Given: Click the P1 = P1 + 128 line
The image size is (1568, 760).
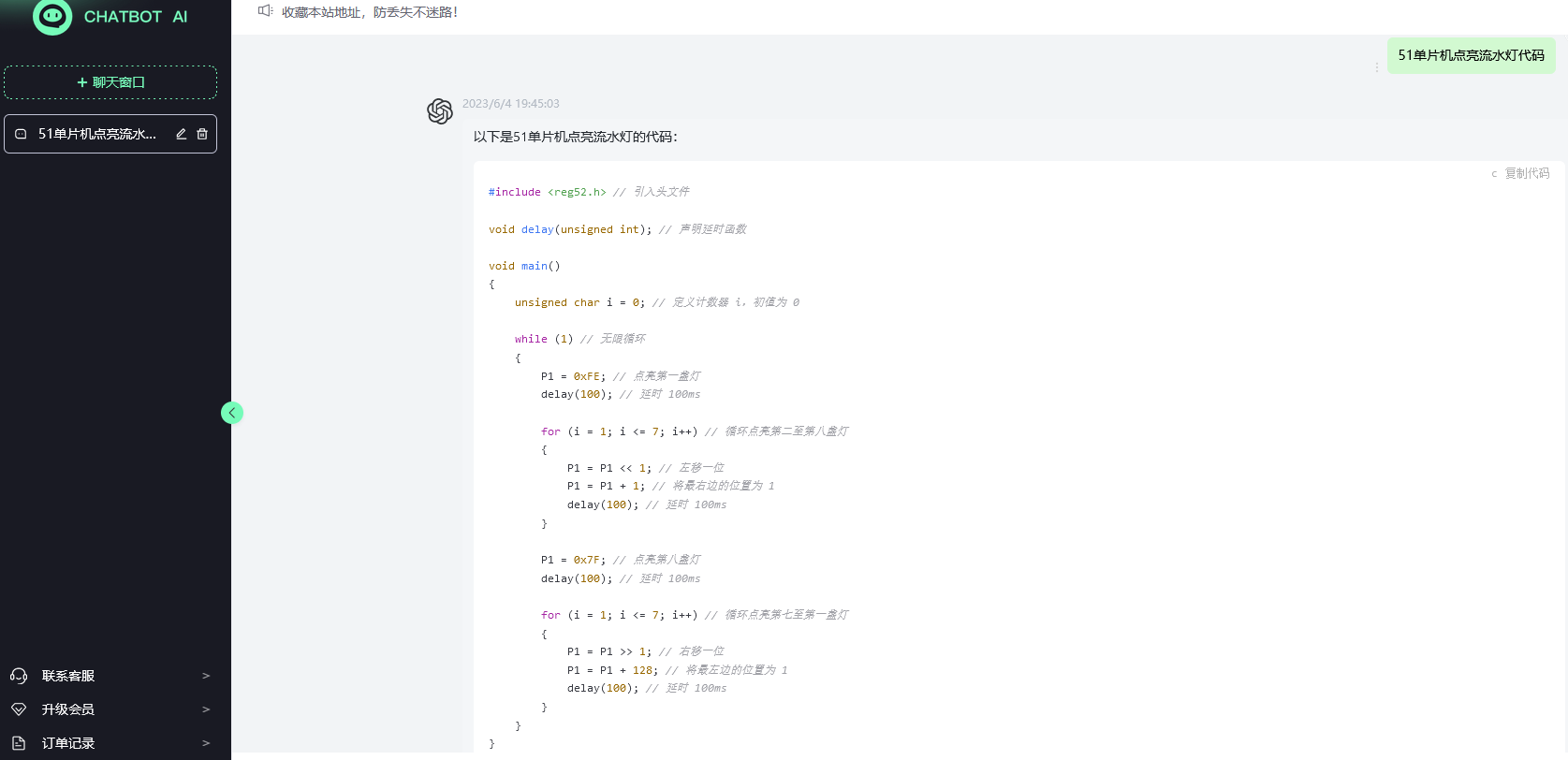Looking at the screenshot, I should [x=678, y=670].
